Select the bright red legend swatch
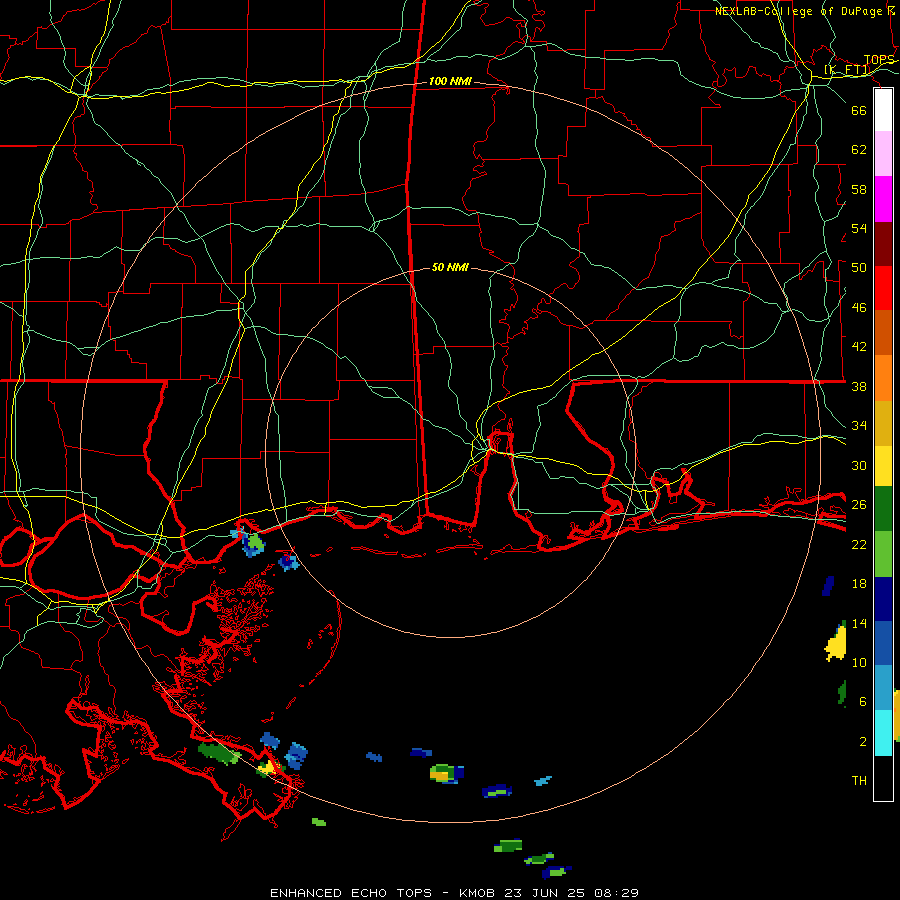 pos(883,289)
